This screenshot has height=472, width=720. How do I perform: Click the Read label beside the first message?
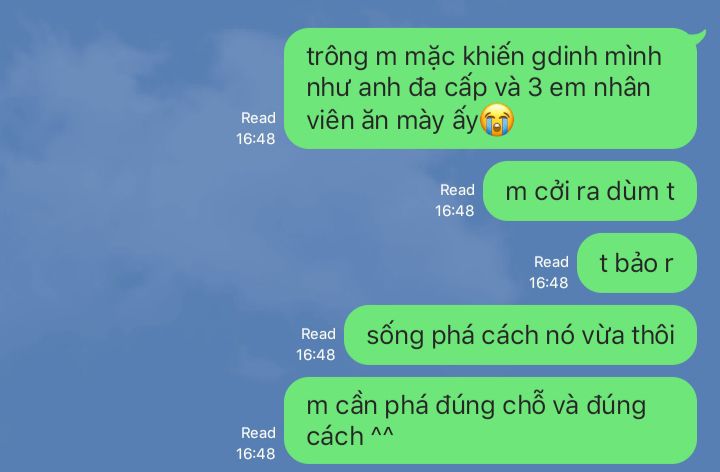tap(259, 118)
